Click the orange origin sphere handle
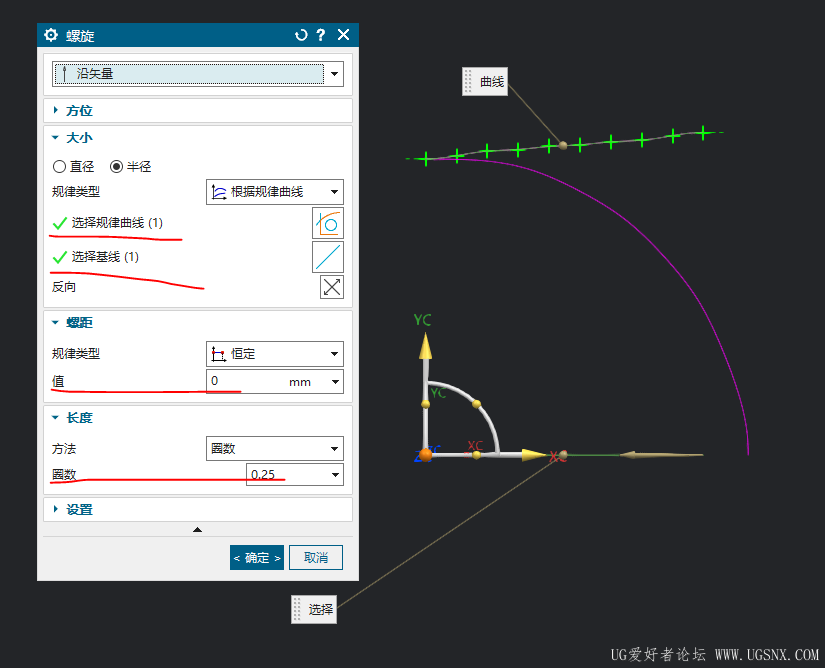 pyautogui.click(x=426, y=454)
